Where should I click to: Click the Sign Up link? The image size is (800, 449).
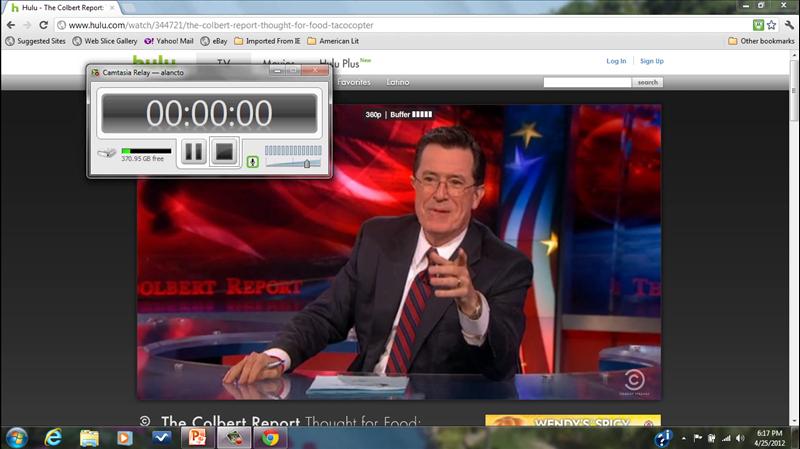pos(652,61)
